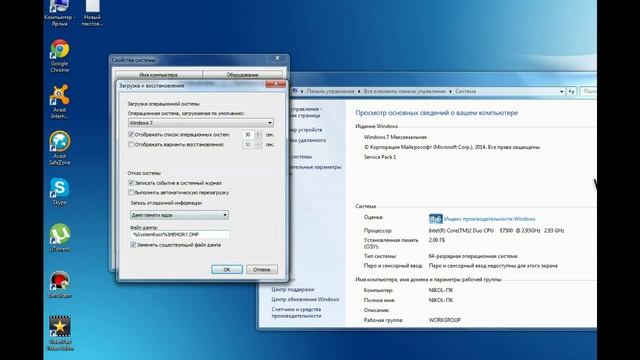Click the Файл дампа path field
Screen dimensions: 640x360
(x=180, y=235)
